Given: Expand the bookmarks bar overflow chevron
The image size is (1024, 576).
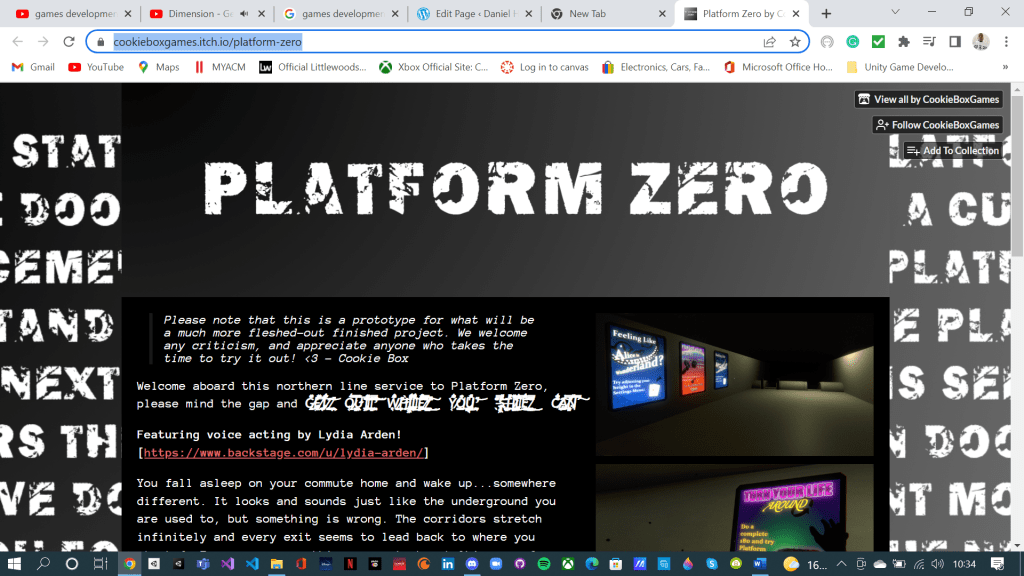Looking at the screenshot, I should pos(1005,67).
